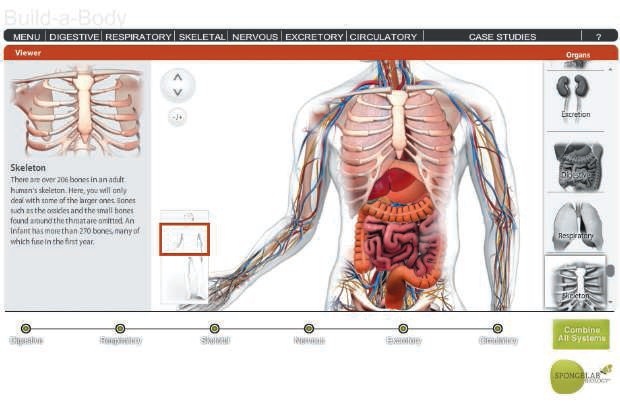This screenshot has height=403, width=620.
Task: Open the MENU item in top bar
Action: coord(26,37)
